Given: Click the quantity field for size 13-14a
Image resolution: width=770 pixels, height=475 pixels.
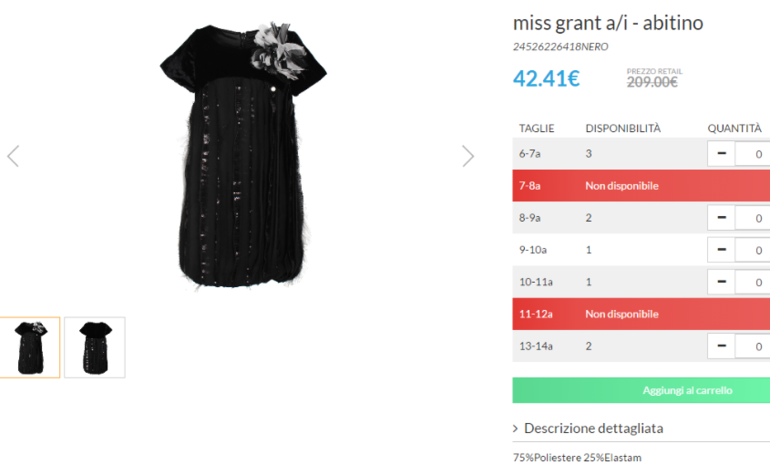Looking at the screenshot, I should [x=752, y=346].
